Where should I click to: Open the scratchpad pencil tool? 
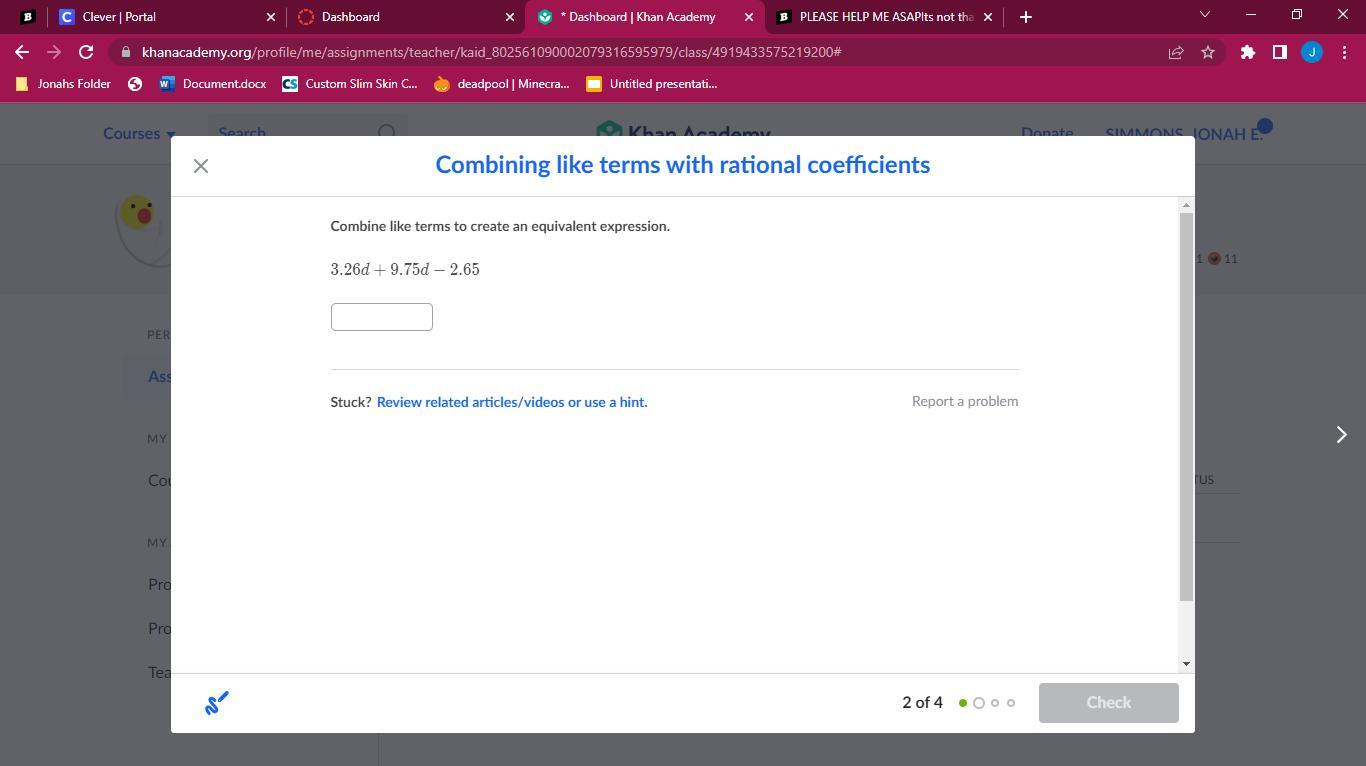click(217, 703)
